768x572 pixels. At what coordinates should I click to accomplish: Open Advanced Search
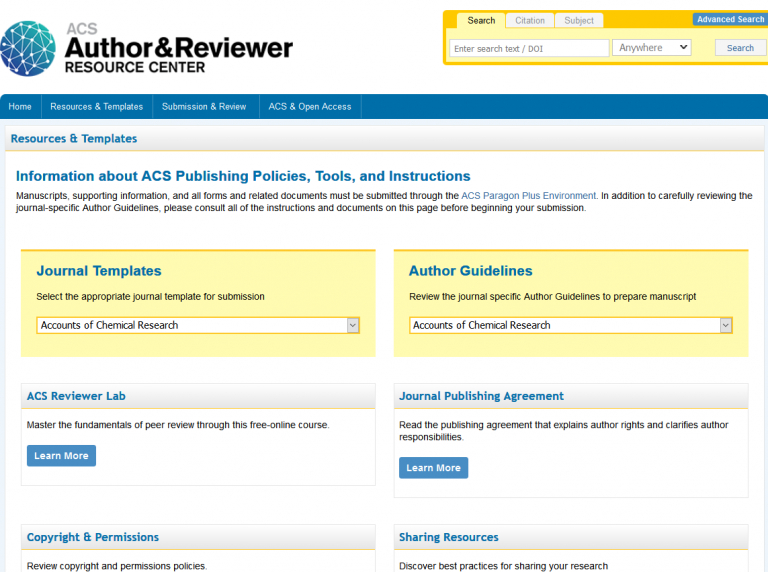[x=730, y=19]
